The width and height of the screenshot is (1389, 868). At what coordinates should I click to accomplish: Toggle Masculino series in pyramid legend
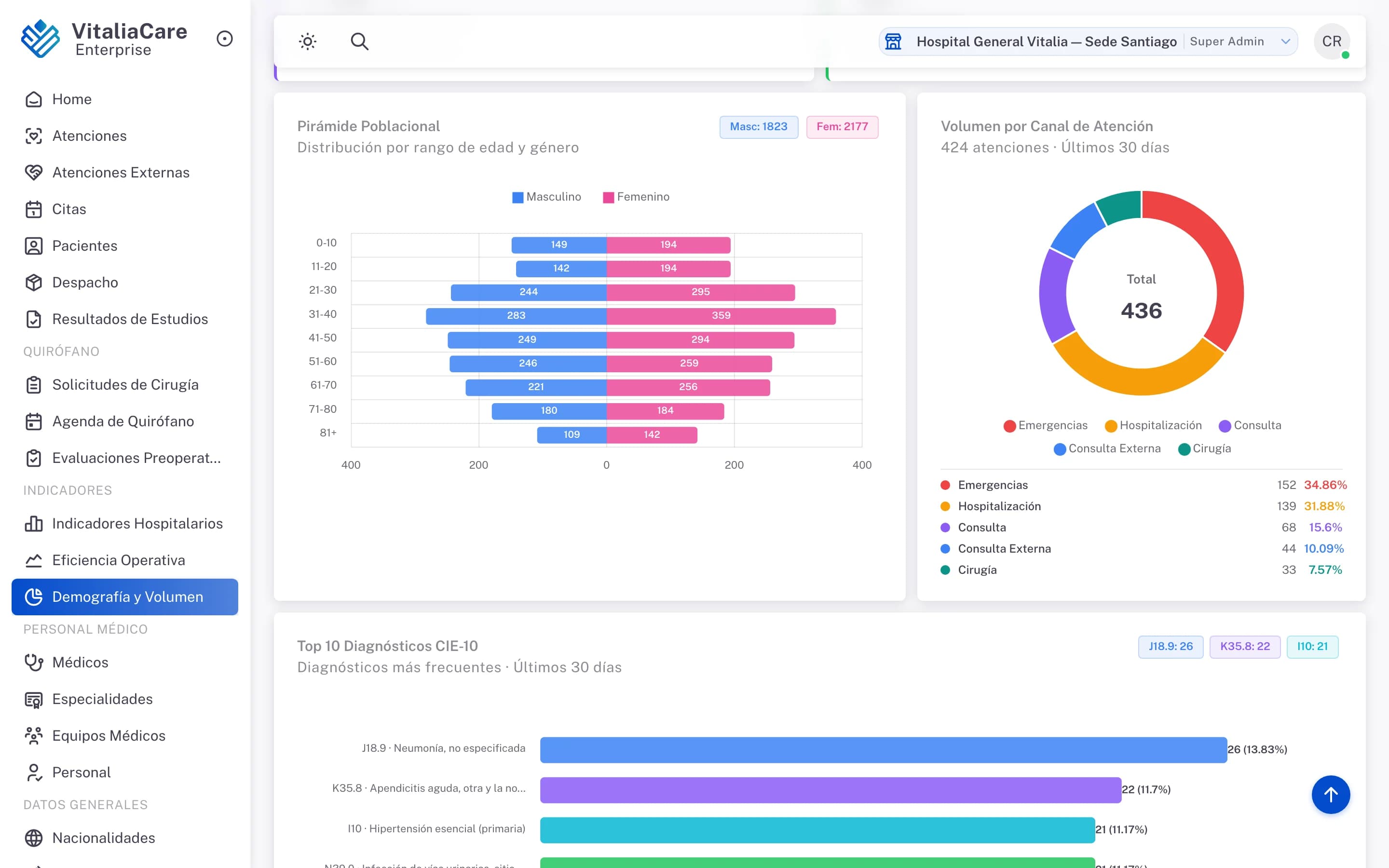tap(546, 197)
